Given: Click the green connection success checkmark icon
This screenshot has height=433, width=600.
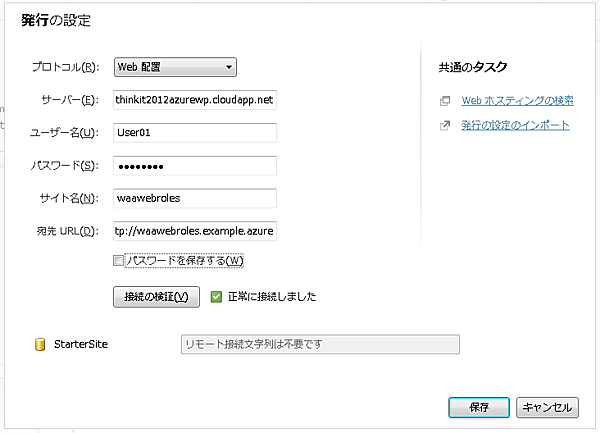Looking at the screenshot, I should coord(216,296).
